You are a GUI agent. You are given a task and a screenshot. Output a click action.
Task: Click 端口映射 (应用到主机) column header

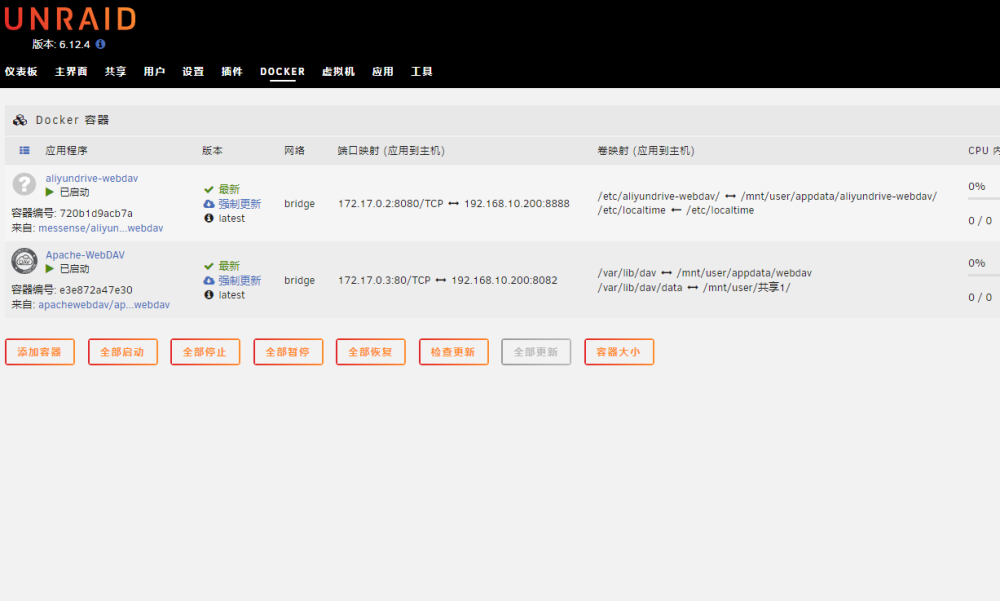pyautogui.click(x=391, y=151)
